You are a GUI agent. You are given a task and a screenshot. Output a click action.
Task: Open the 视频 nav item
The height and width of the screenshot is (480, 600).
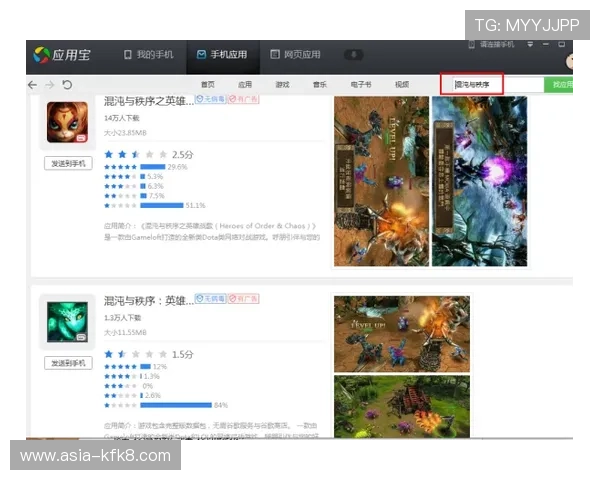(x=402, y=85)
